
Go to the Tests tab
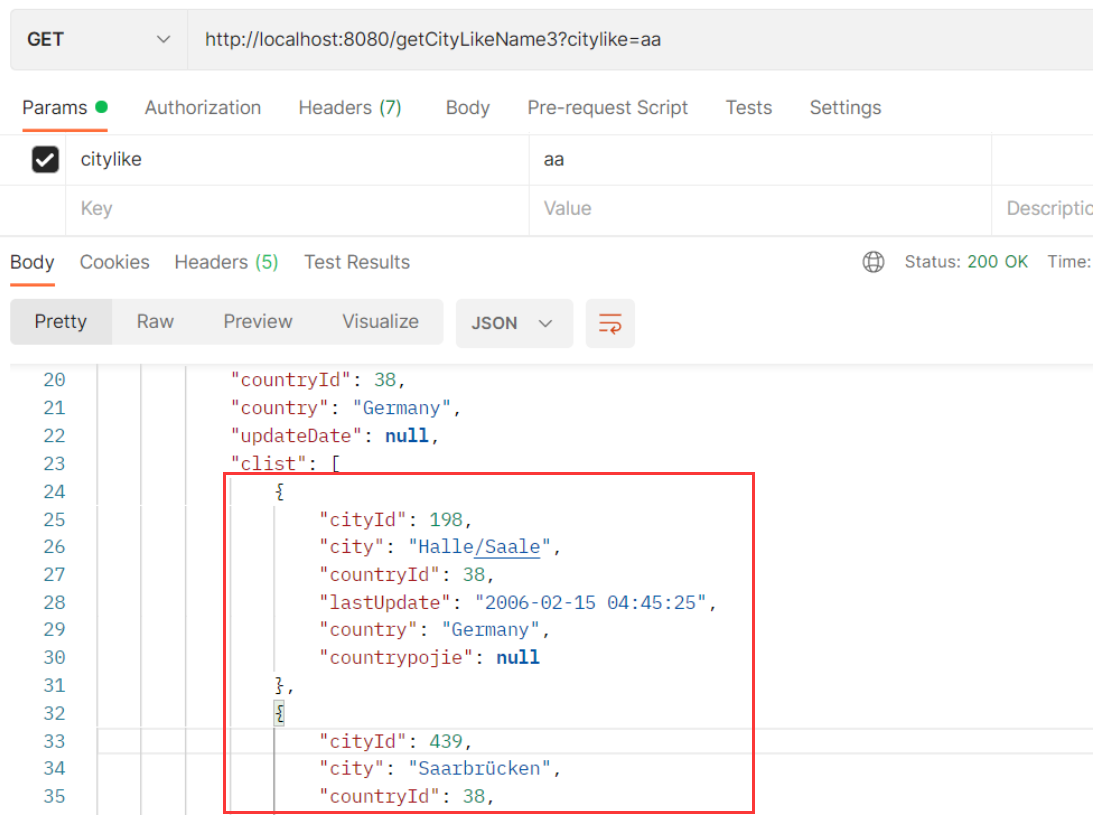click(x=748, y=108)
